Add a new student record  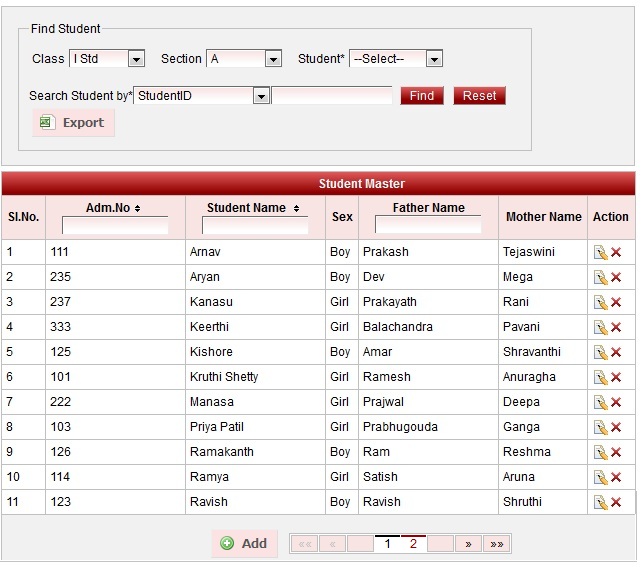click(x=244, y=543)
